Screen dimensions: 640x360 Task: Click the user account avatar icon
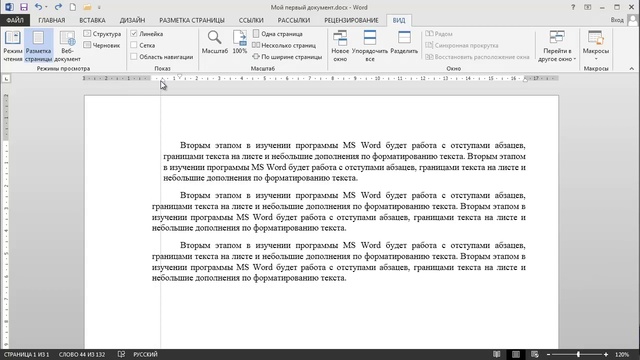pos(633,20)
